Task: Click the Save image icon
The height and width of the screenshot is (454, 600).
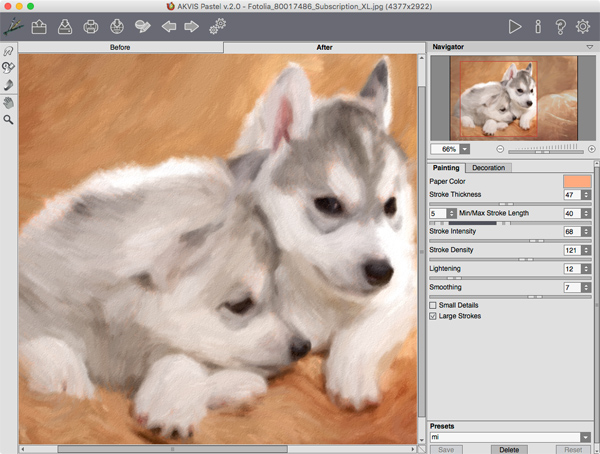Action: [65, 26]
